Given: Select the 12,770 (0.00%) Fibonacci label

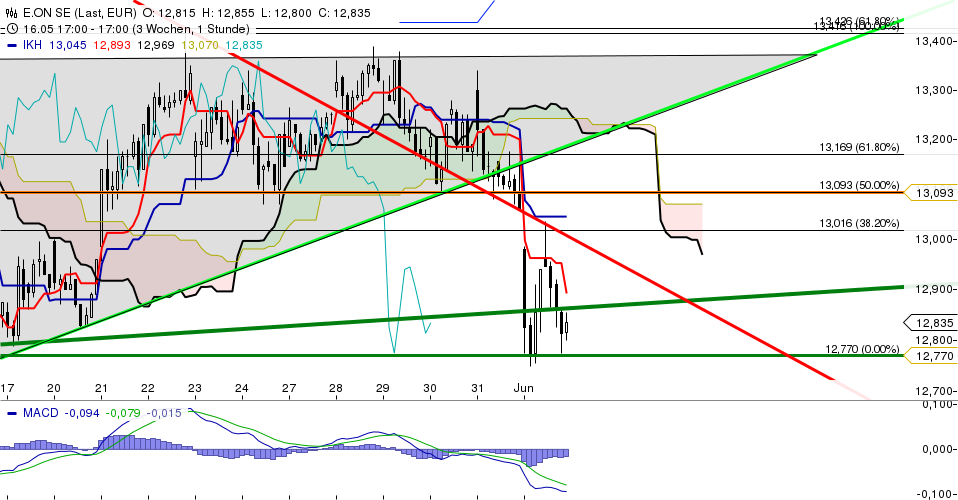Looking at the screenshot, I should coord(862,349).
